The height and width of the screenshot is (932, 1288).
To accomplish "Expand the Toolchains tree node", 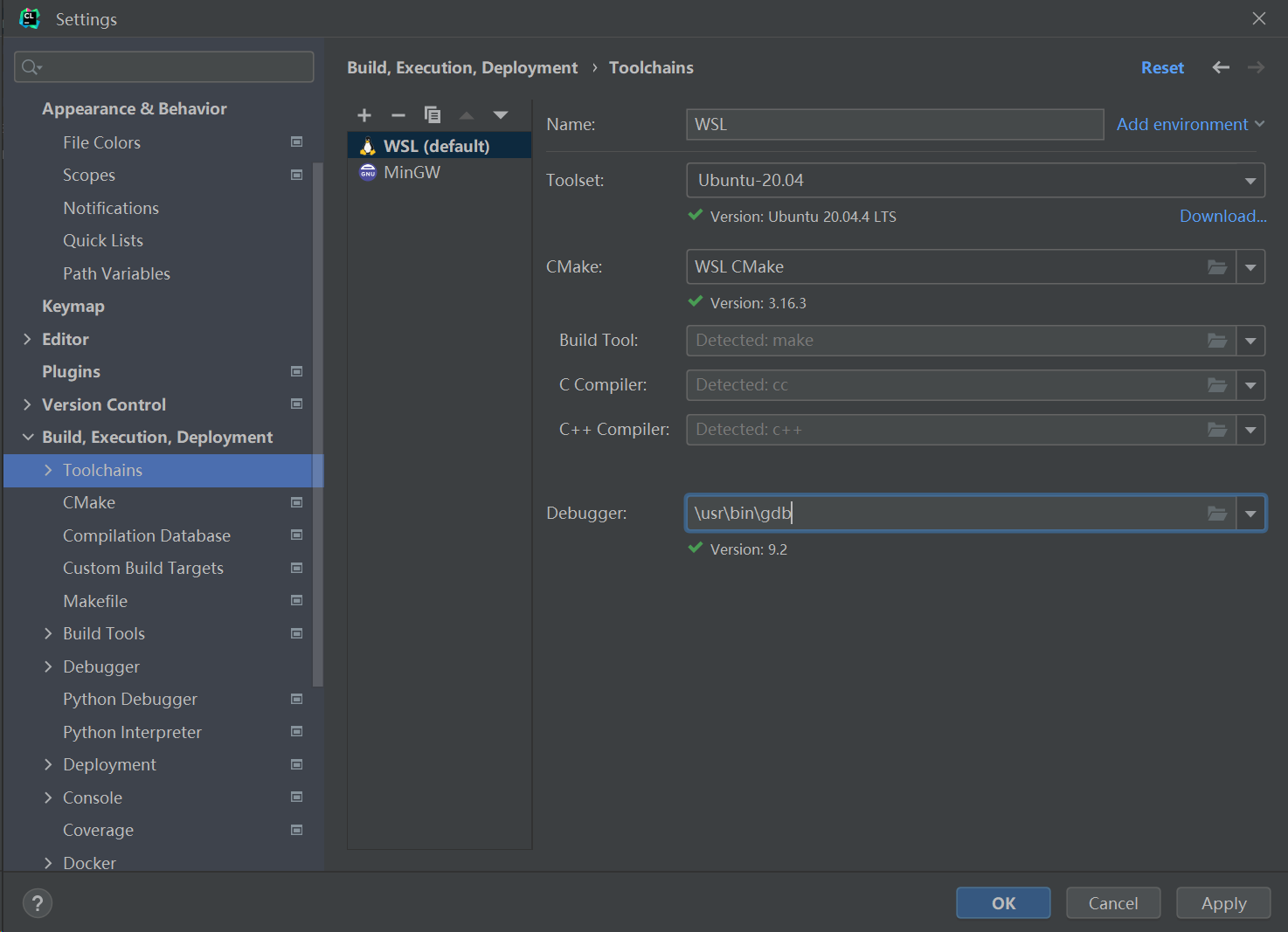I will click(48, 470).
